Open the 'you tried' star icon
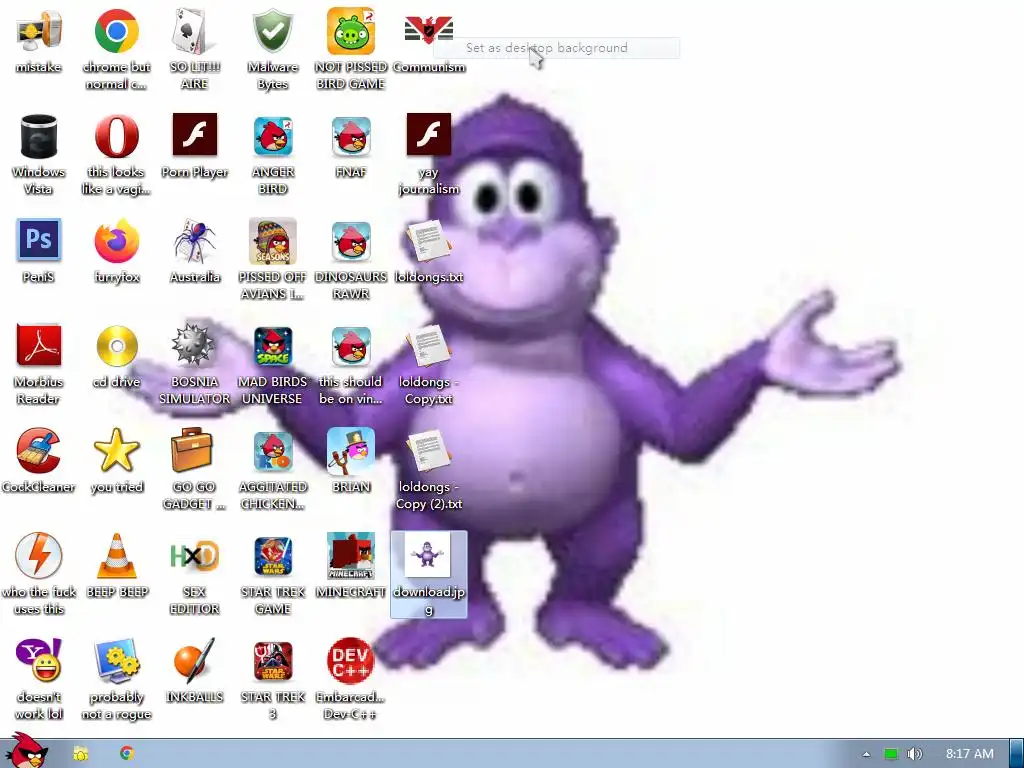The image size is (1024, 768). 116,451
